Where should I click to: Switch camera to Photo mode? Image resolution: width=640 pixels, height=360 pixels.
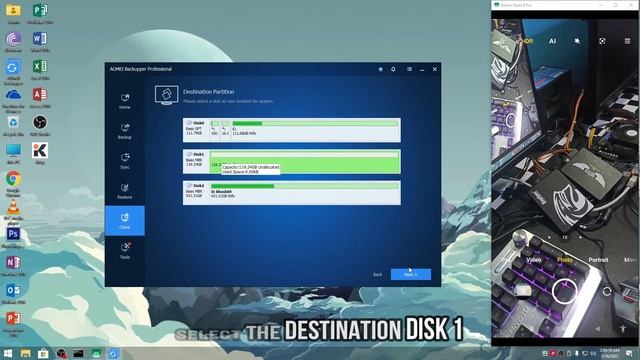point(564,260)
